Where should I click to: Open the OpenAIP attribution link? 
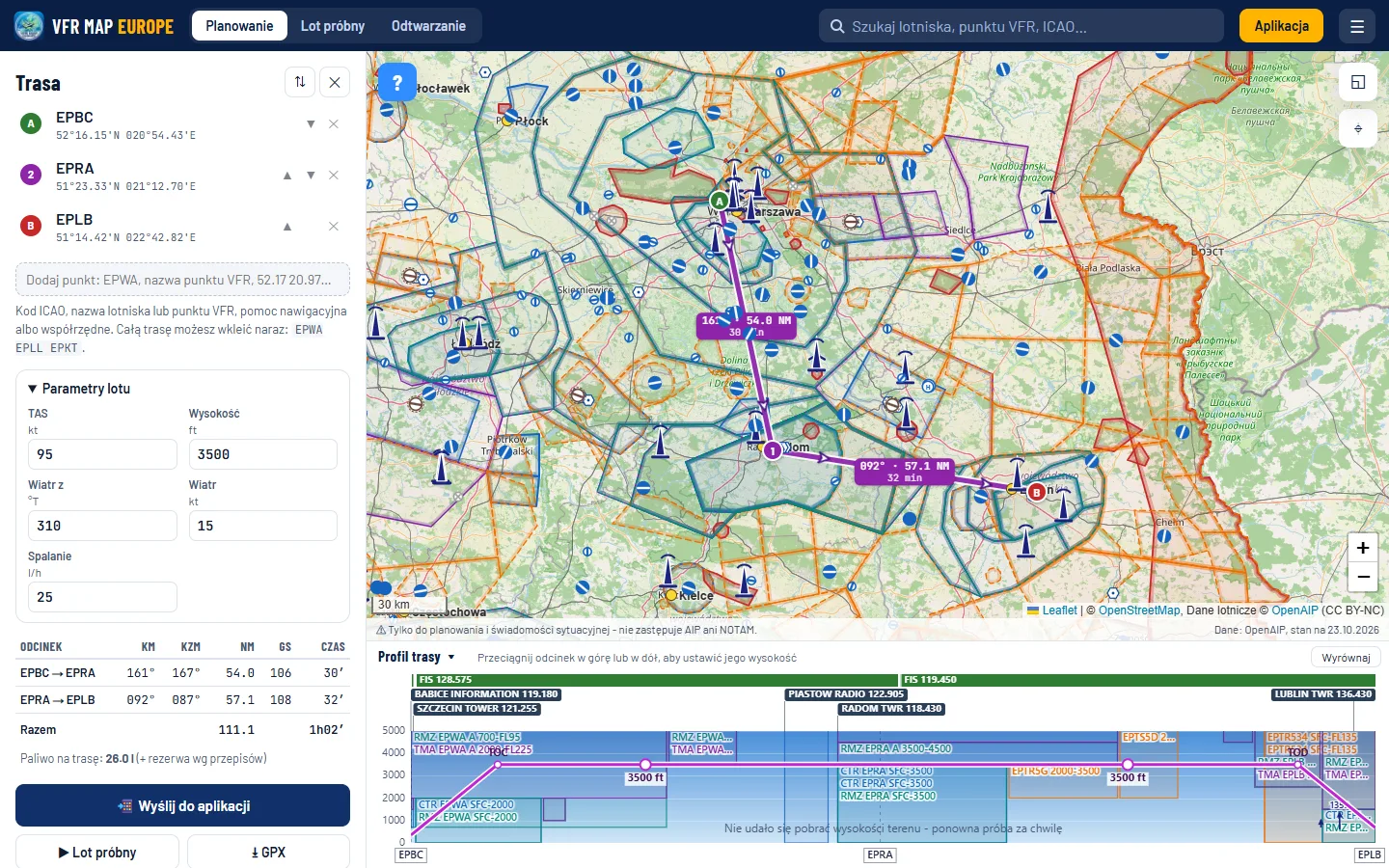tap(1294, 610)
